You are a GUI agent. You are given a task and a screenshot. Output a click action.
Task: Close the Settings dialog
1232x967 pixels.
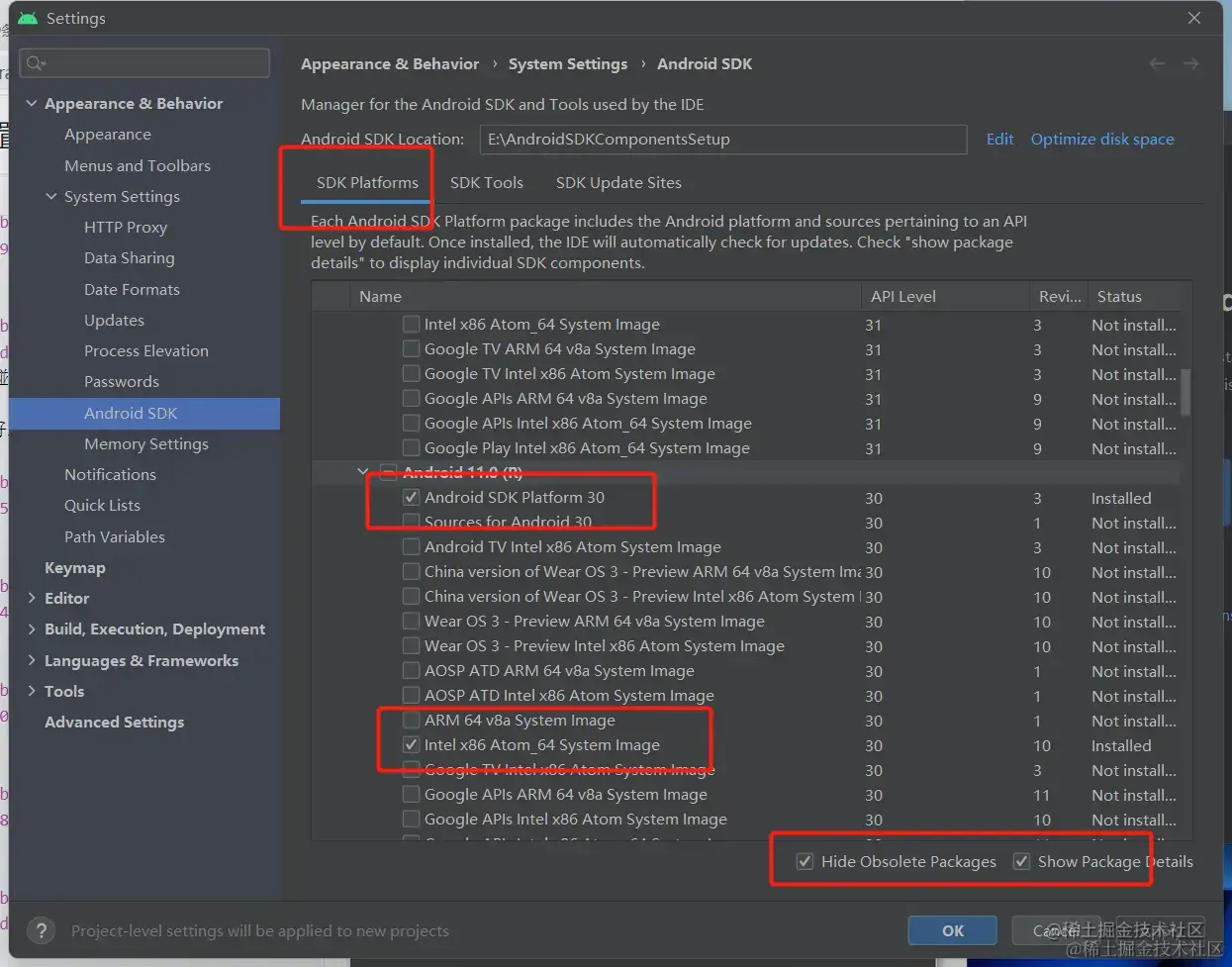click(1194, 18)
